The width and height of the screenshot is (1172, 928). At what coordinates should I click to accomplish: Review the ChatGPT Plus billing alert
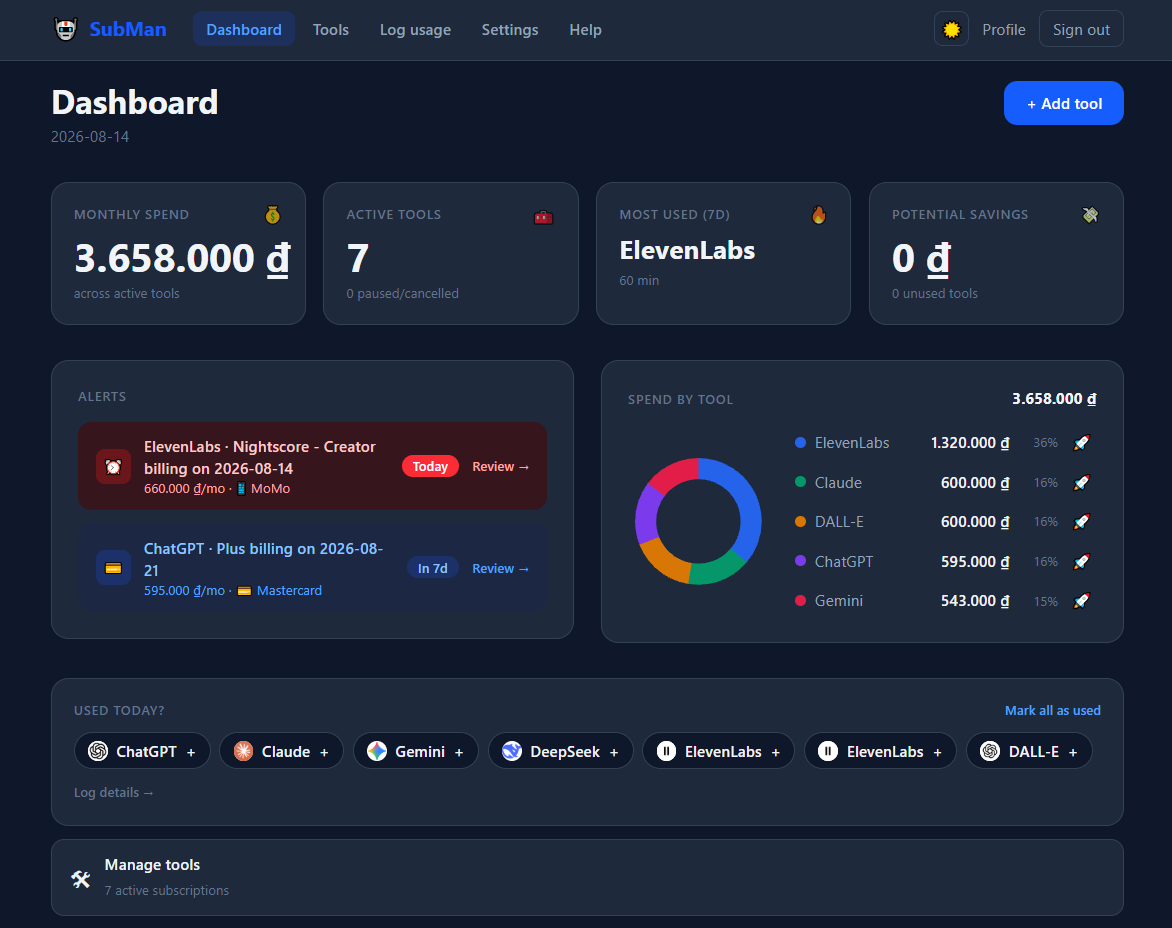coord(501,568)
